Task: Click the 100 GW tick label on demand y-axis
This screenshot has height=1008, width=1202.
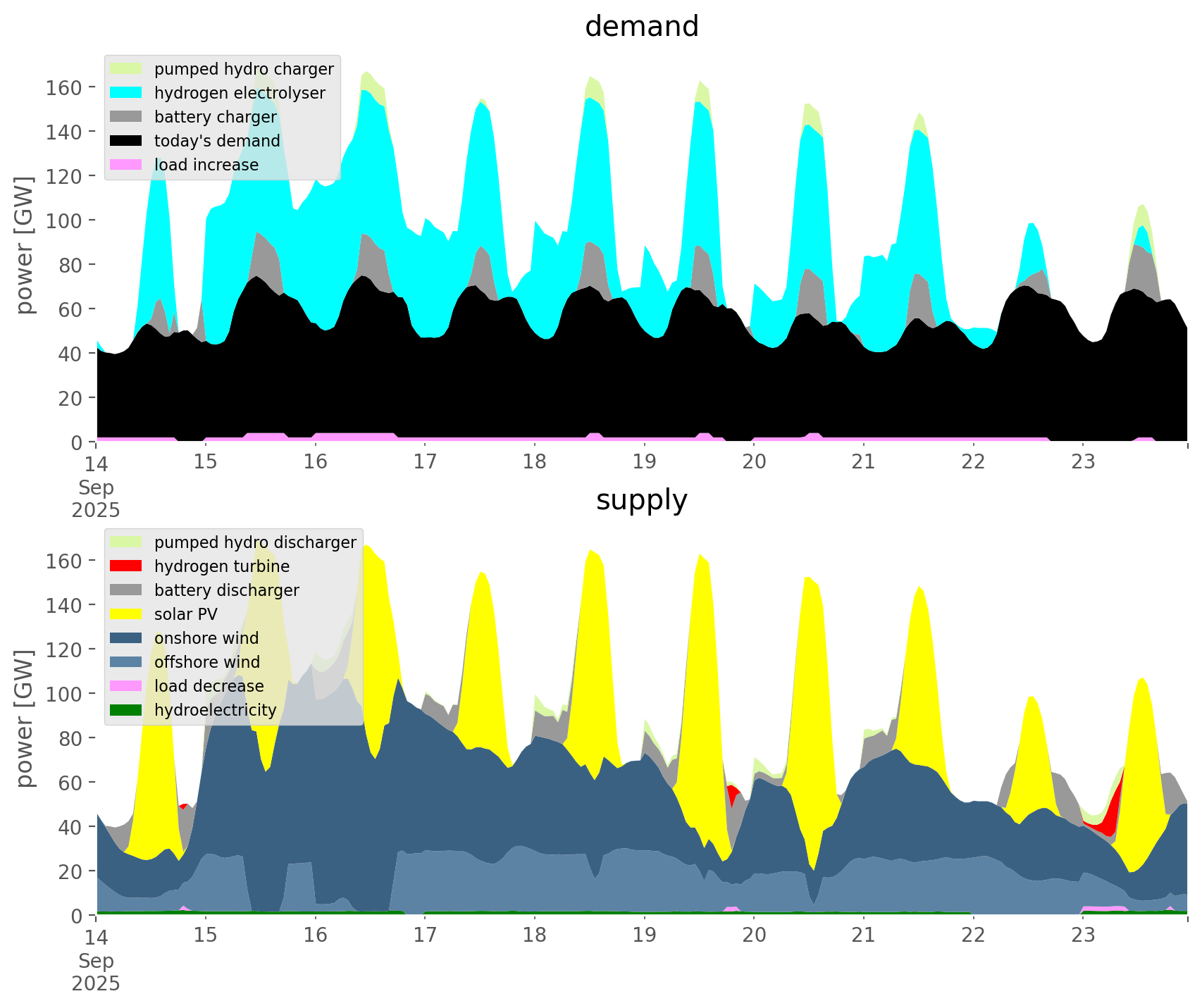Action: [x=63, y=220]
